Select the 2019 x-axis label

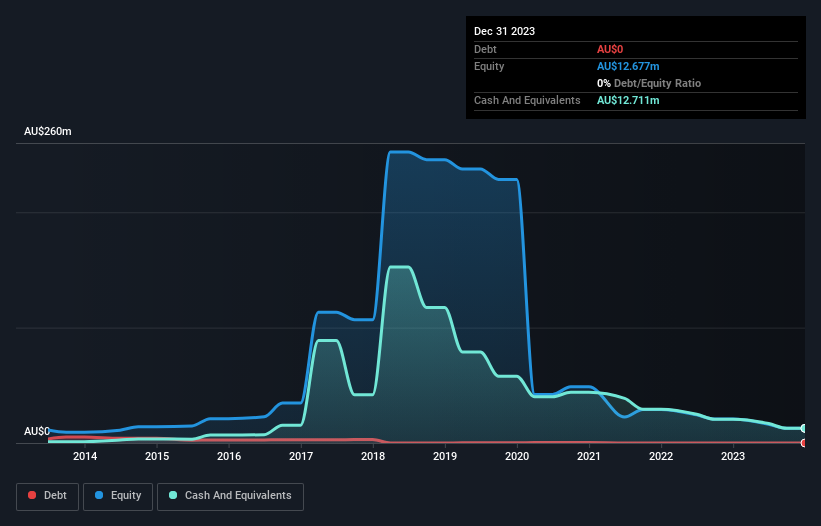445,456
